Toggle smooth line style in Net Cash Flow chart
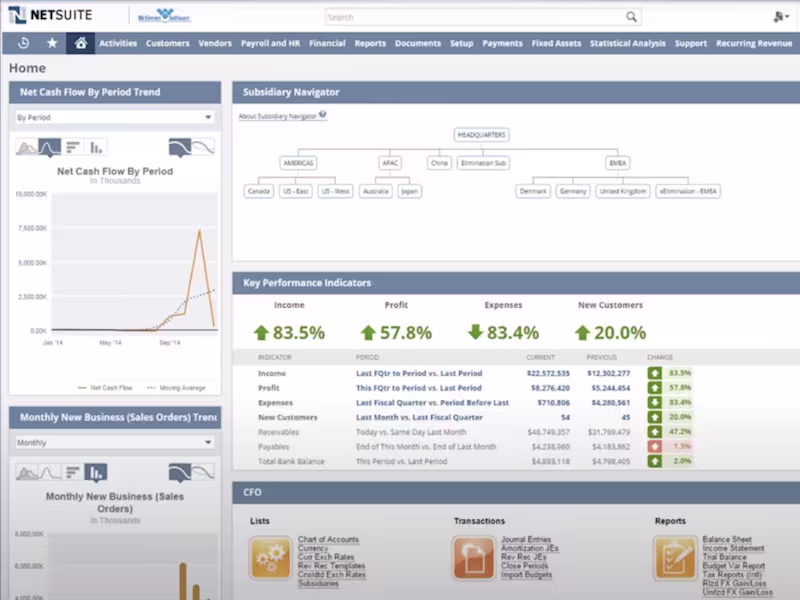 180,147
